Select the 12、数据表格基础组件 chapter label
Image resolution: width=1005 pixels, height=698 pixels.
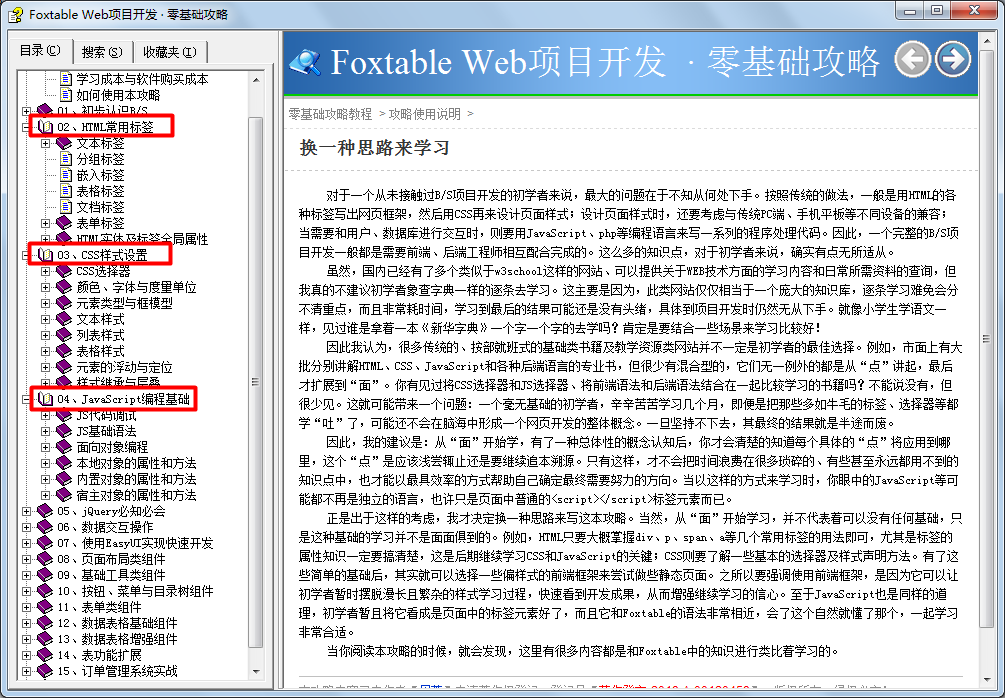pos(117,624)
